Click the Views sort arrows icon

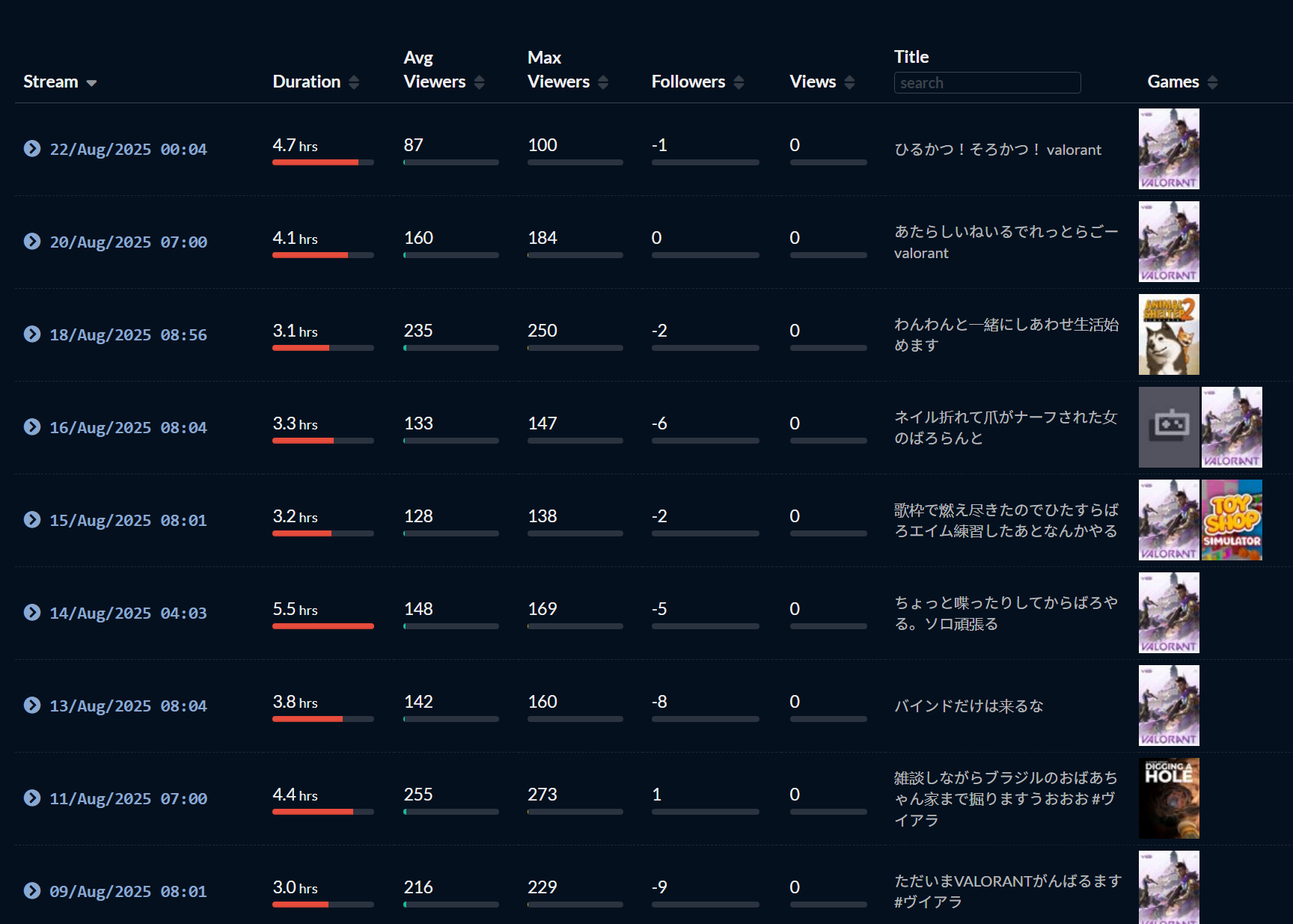pyautogui.click(x=849, y=82)
